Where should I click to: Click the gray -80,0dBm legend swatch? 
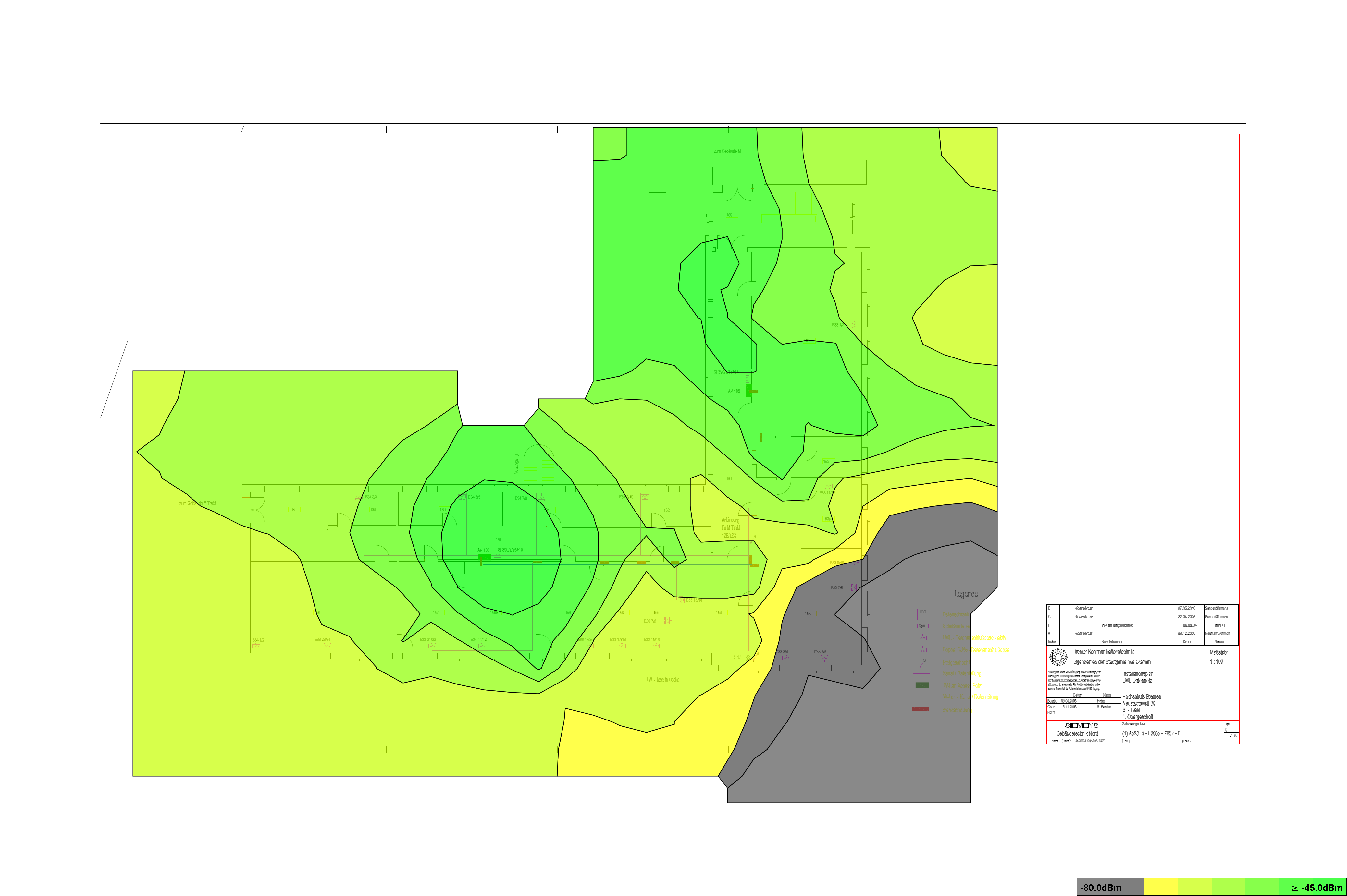click(x=1110, y=888)
